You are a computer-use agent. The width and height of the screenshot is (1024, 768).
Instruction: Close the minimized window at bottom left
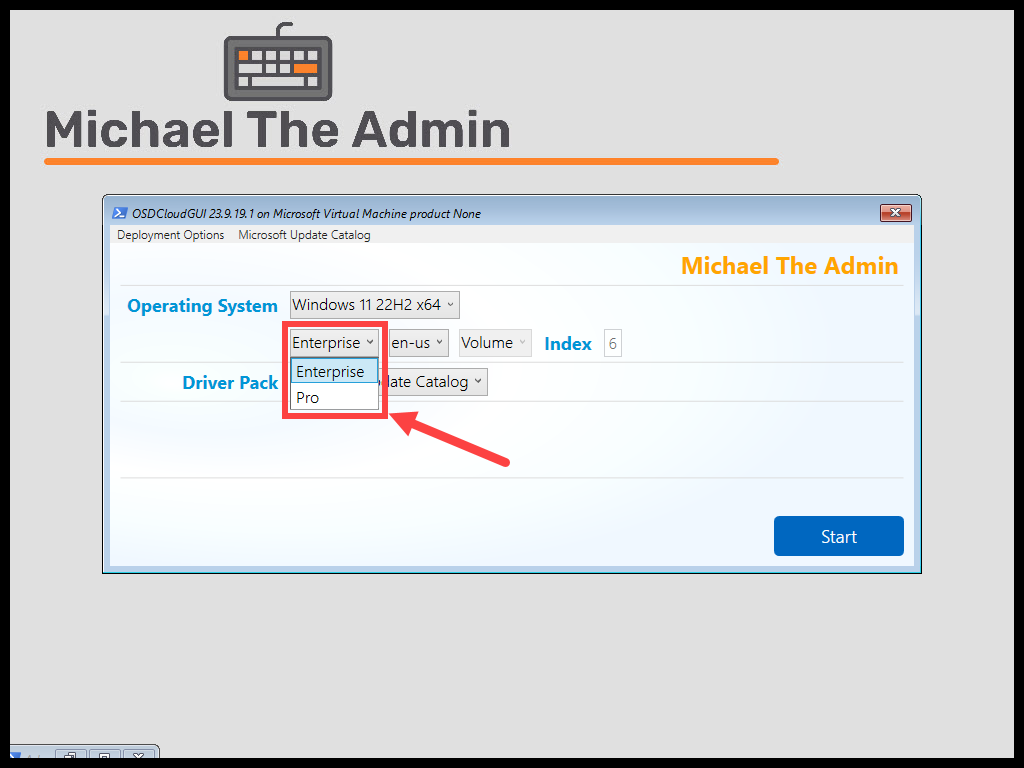pyautogui.click(x=138, y=754)
